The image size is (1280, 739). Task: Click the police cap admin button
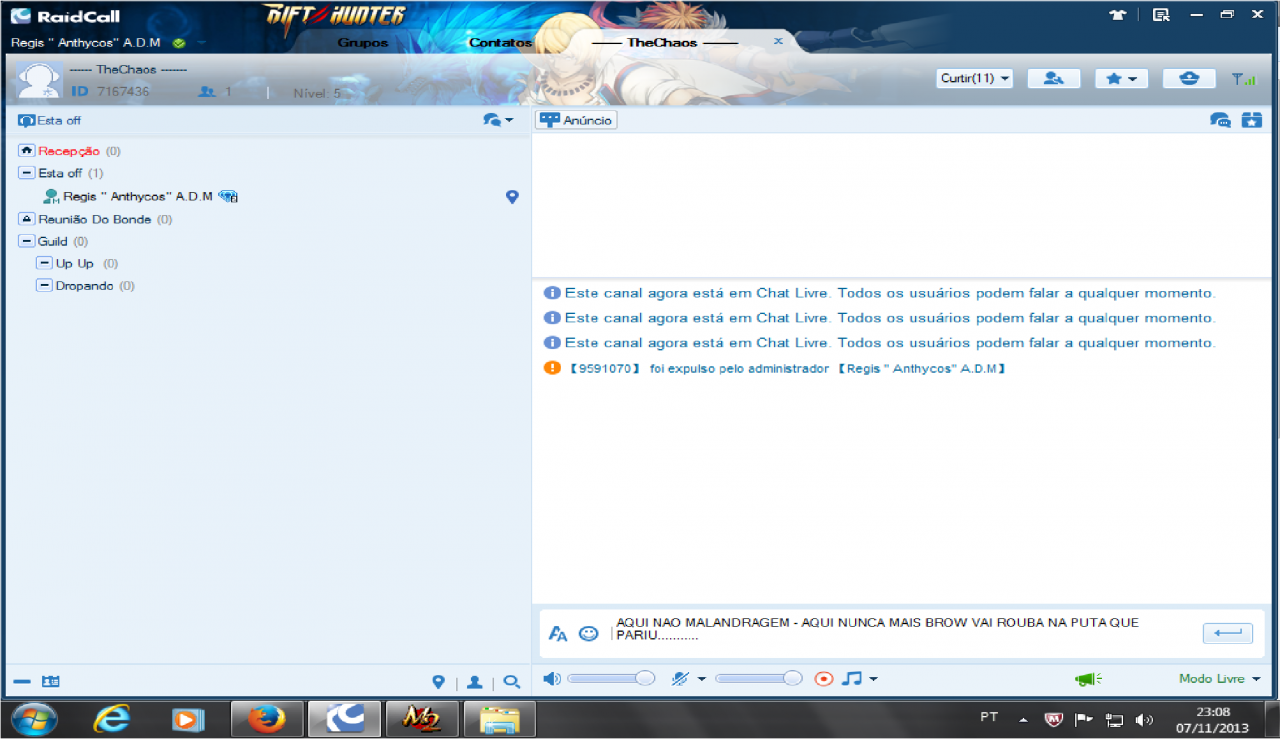(1189, 78)
